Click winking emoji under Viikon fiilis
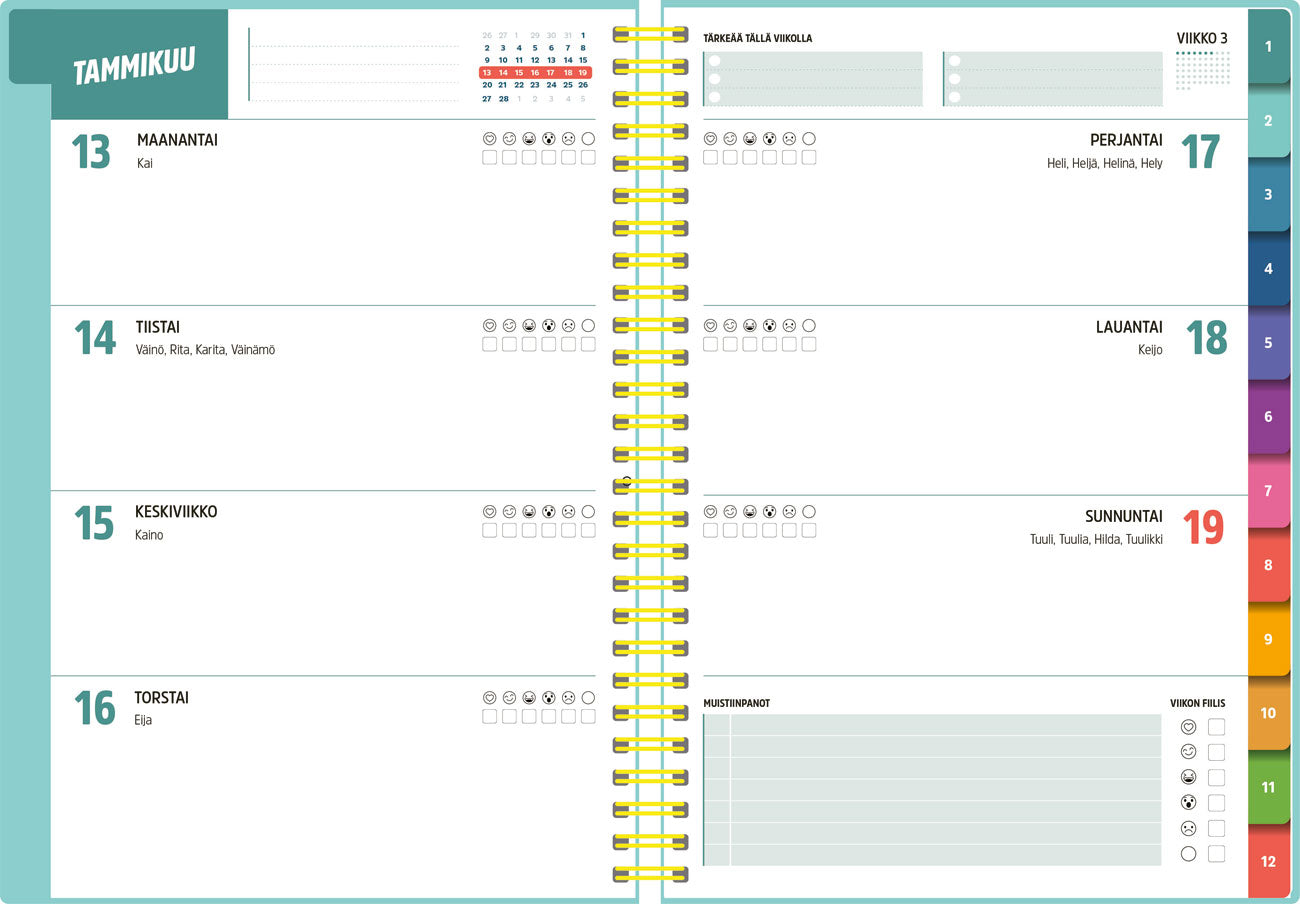The width and height of the screenshot is (1300, 904). coord(1189,752)
